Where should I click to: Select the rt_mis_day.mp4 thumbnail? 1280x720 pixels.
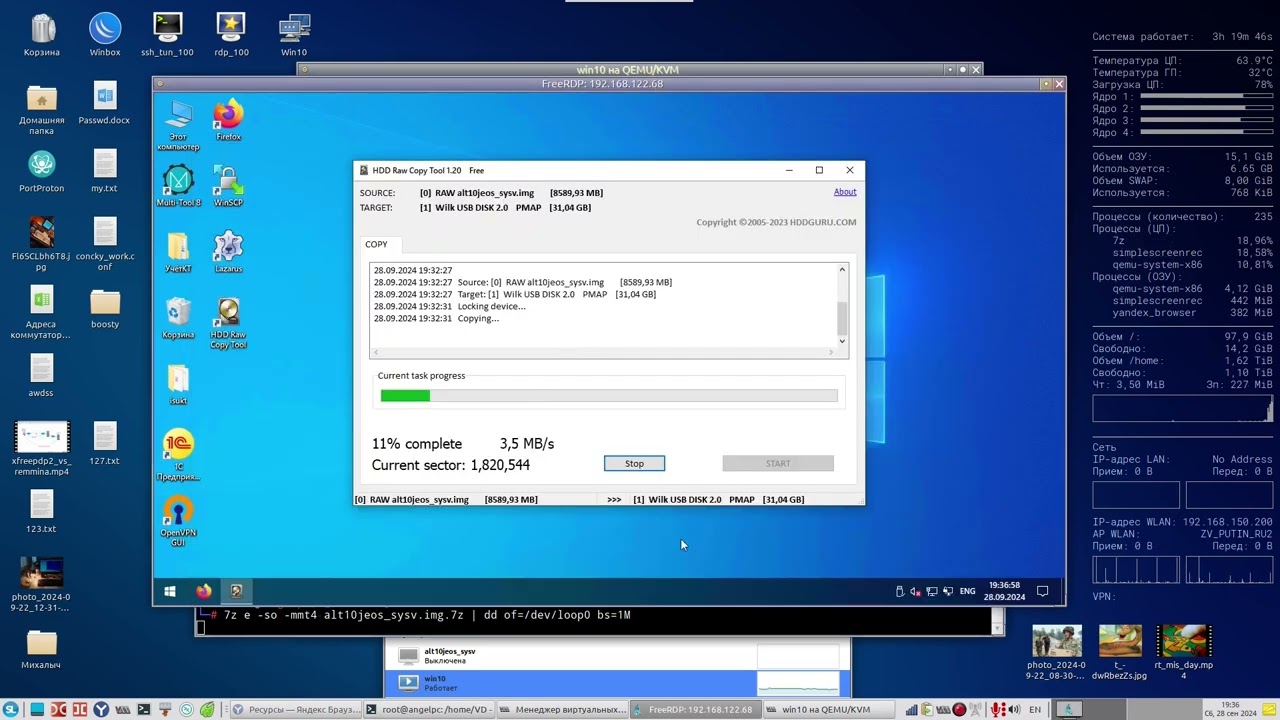1183,652
